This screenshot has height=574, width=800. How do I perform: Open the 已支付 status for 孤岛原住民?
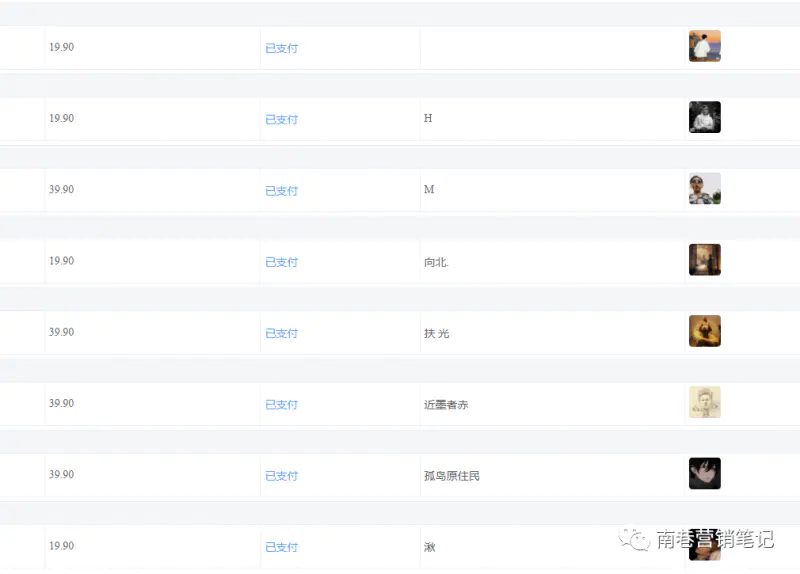point(282,476)
